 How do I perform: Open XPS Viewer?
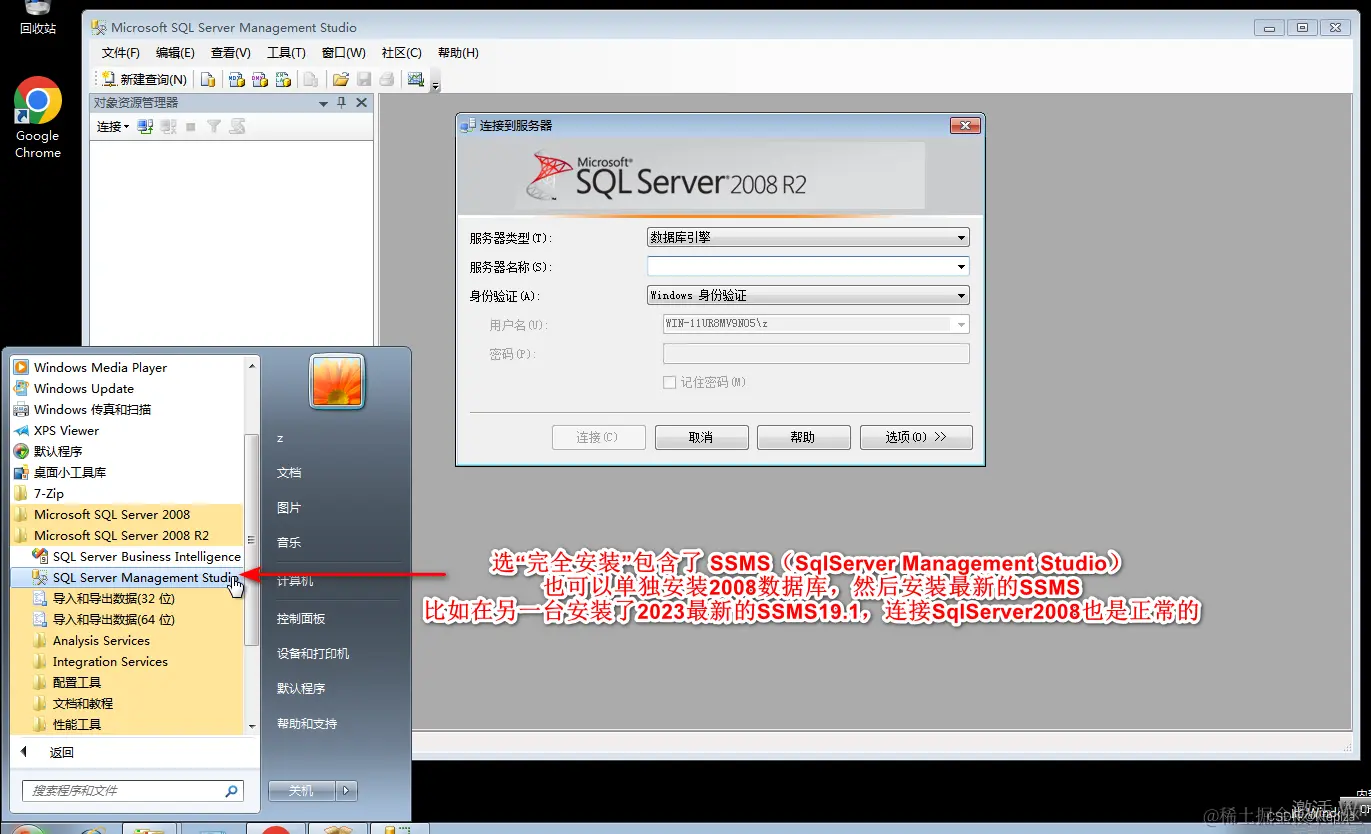click(x=126, y=431)
